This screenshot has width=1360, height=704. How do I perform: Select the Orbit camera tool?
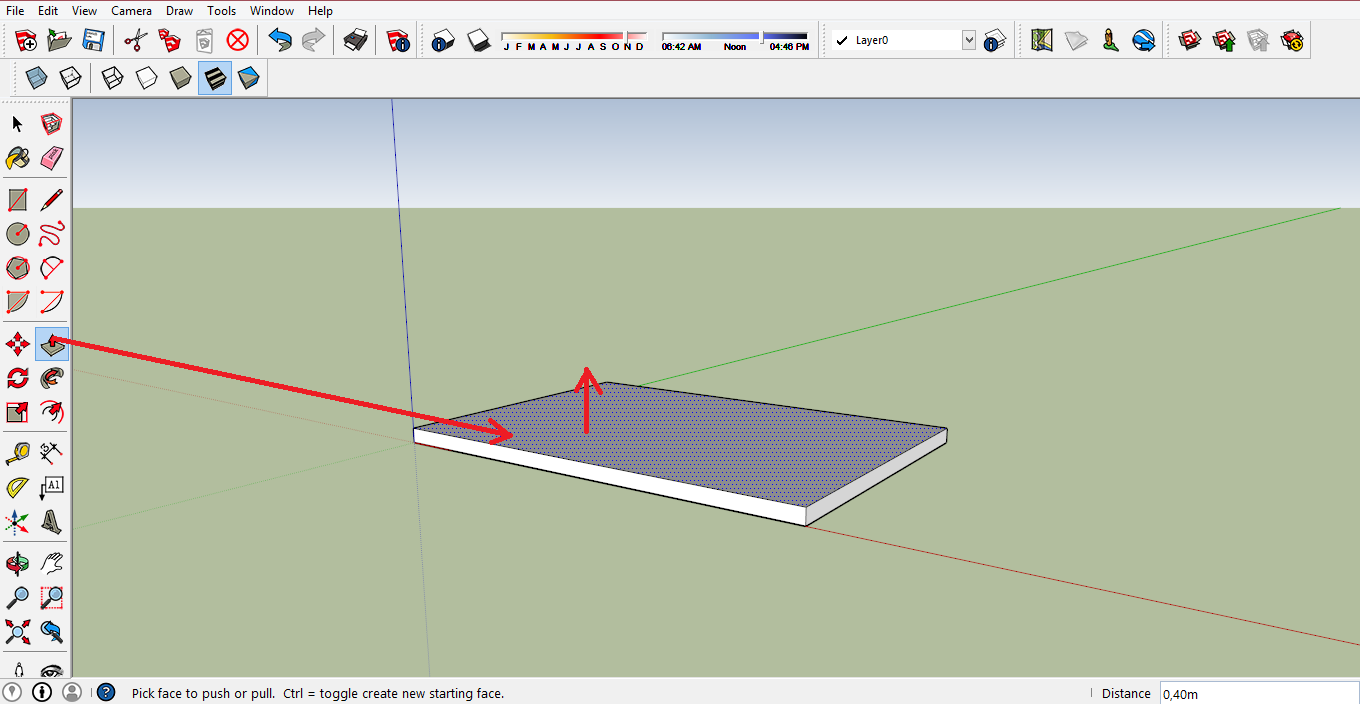[17, 564]
